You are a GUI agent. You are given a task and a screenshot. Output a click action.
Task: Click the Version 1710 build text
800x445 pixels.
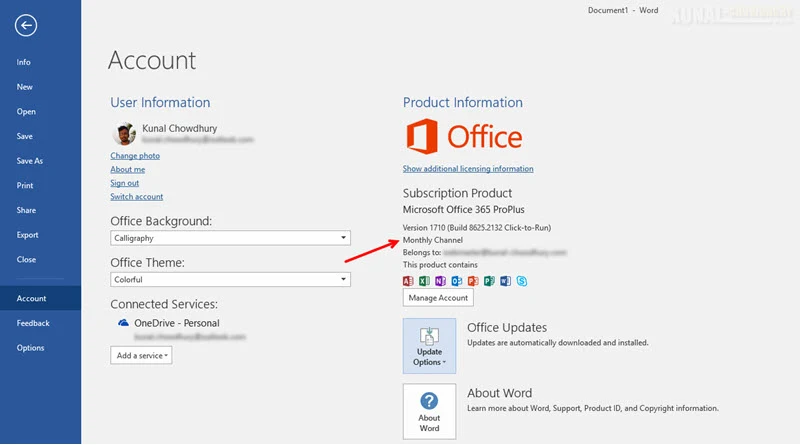pyautogui.click(x=477, y=228)
